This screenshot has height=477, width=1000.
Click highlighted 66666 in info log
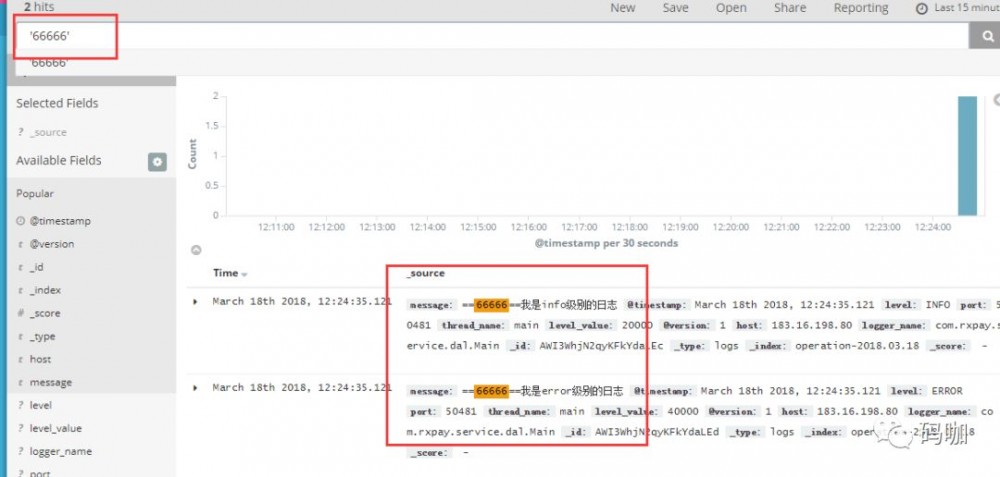(492, 305)
